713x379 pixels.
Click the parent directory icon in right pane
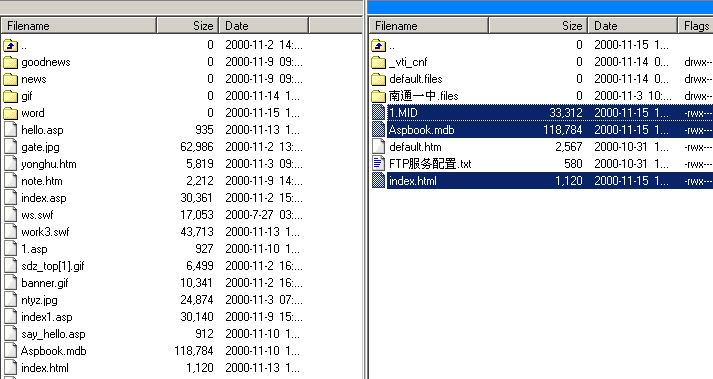[x=378, y=45]
